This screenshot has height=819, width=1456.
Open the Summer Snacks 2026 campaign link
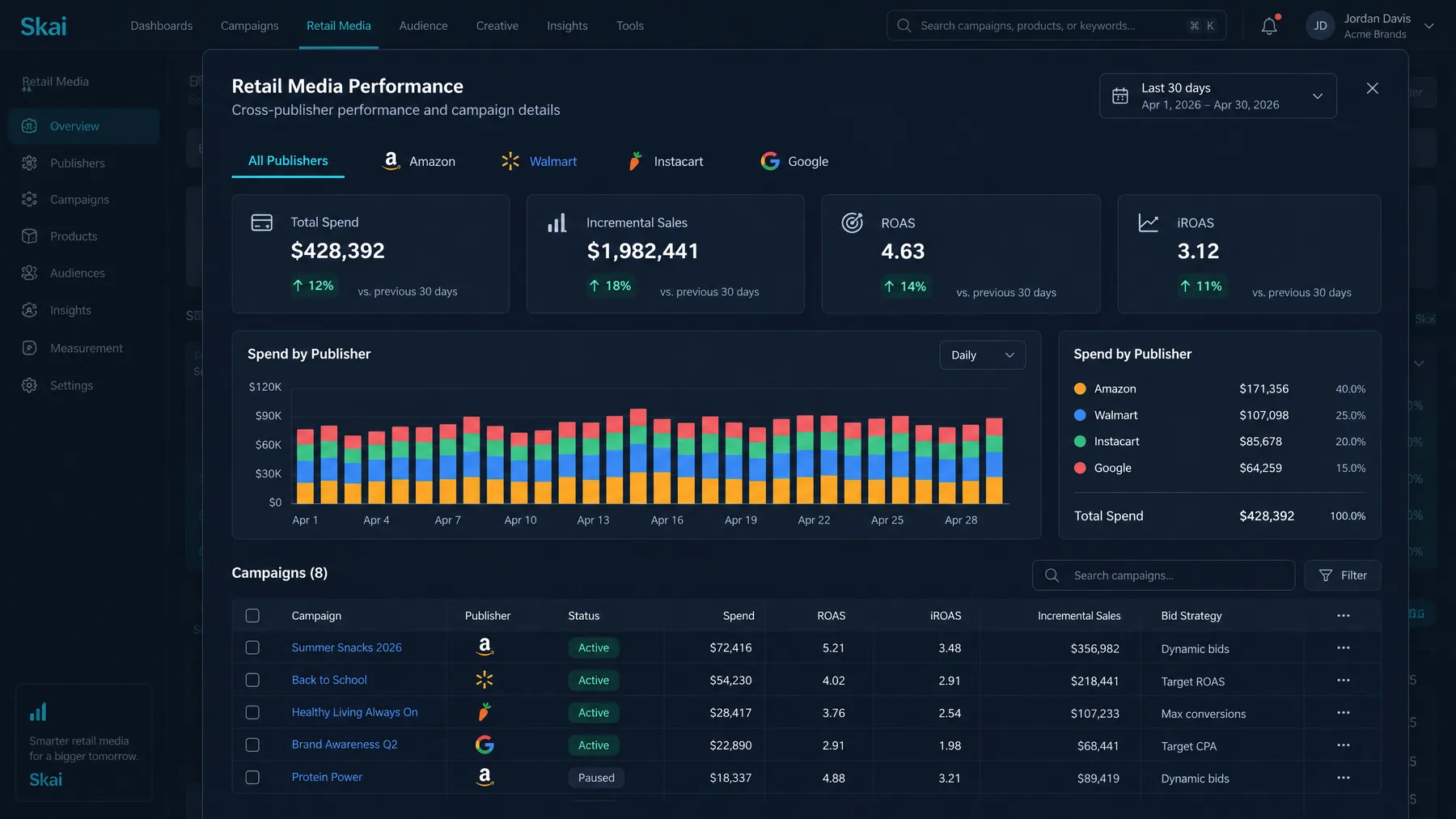[x=347, y=647]
